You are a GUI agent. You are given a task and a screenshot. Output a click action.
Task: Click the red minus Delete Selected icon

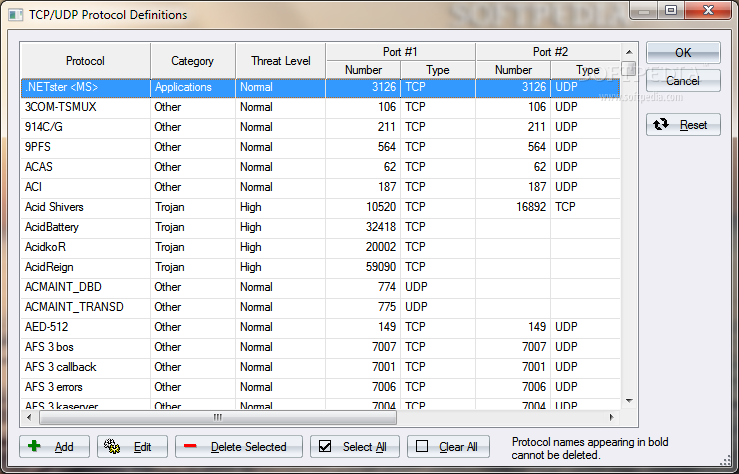point(190,446)
